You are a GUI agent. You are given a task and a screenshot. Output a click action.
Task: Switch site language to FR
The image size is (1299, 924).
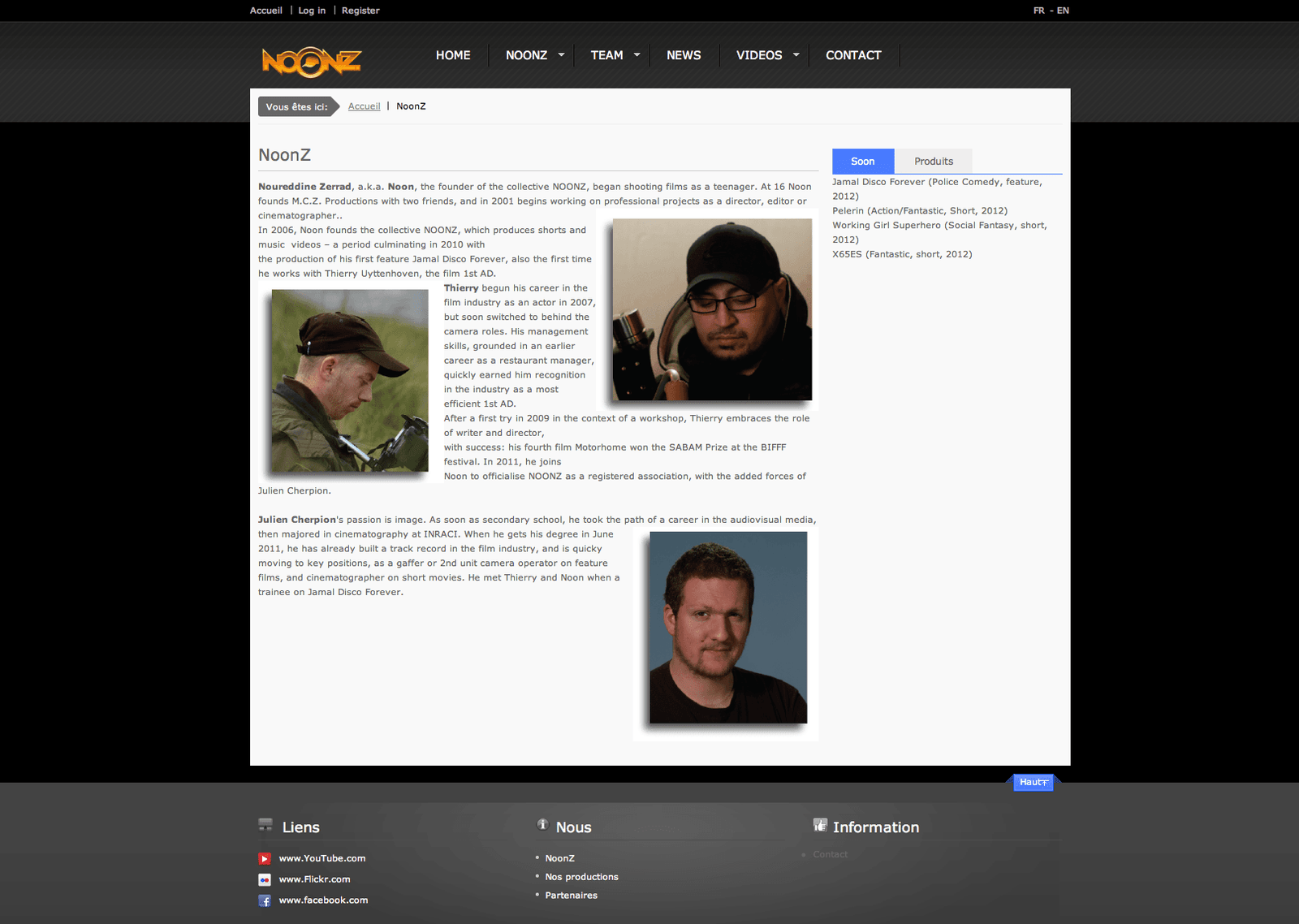1039,11
